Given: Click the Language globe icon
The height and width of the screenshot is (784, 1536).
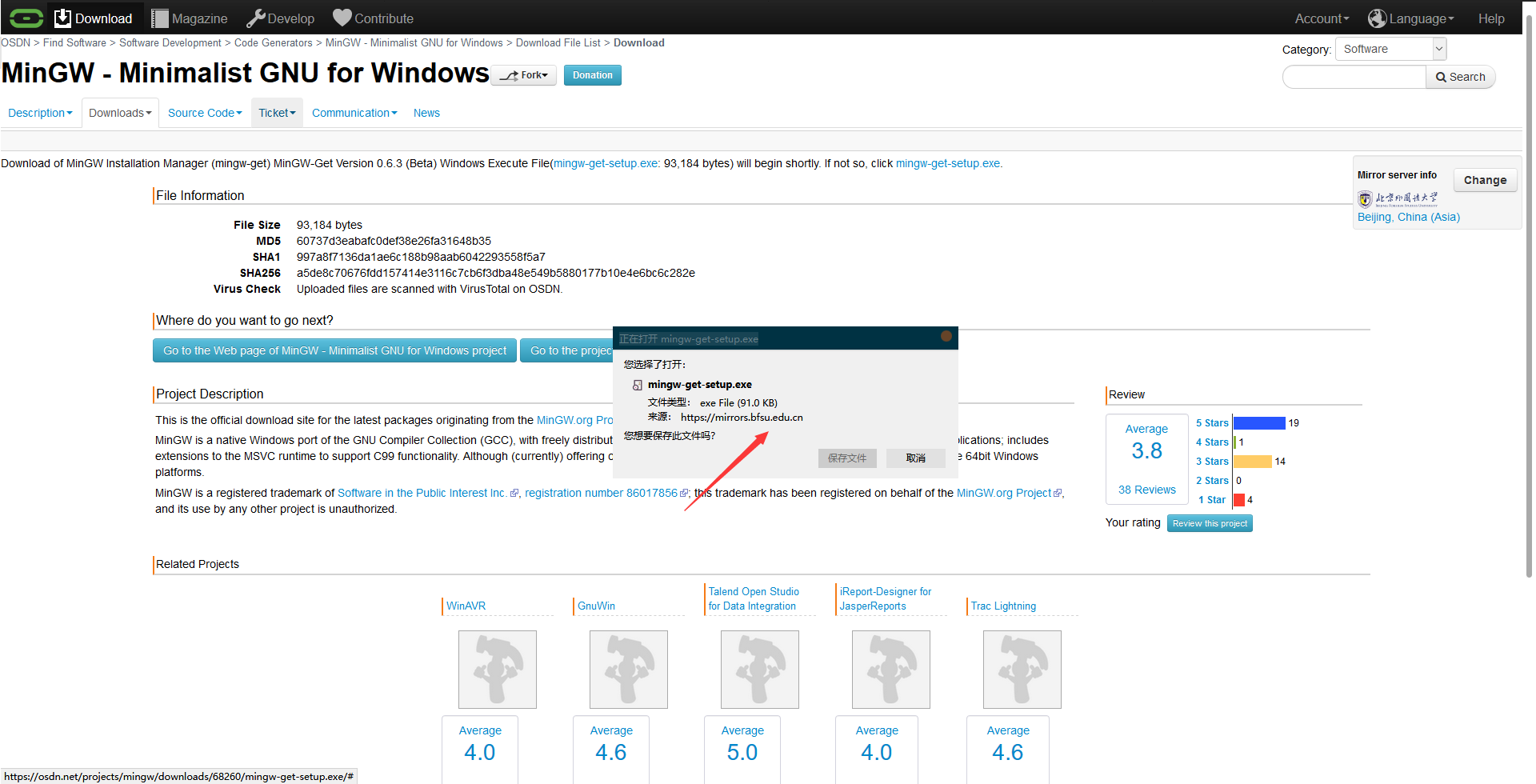Looking at the screenshot, I should click(1377, 18).
